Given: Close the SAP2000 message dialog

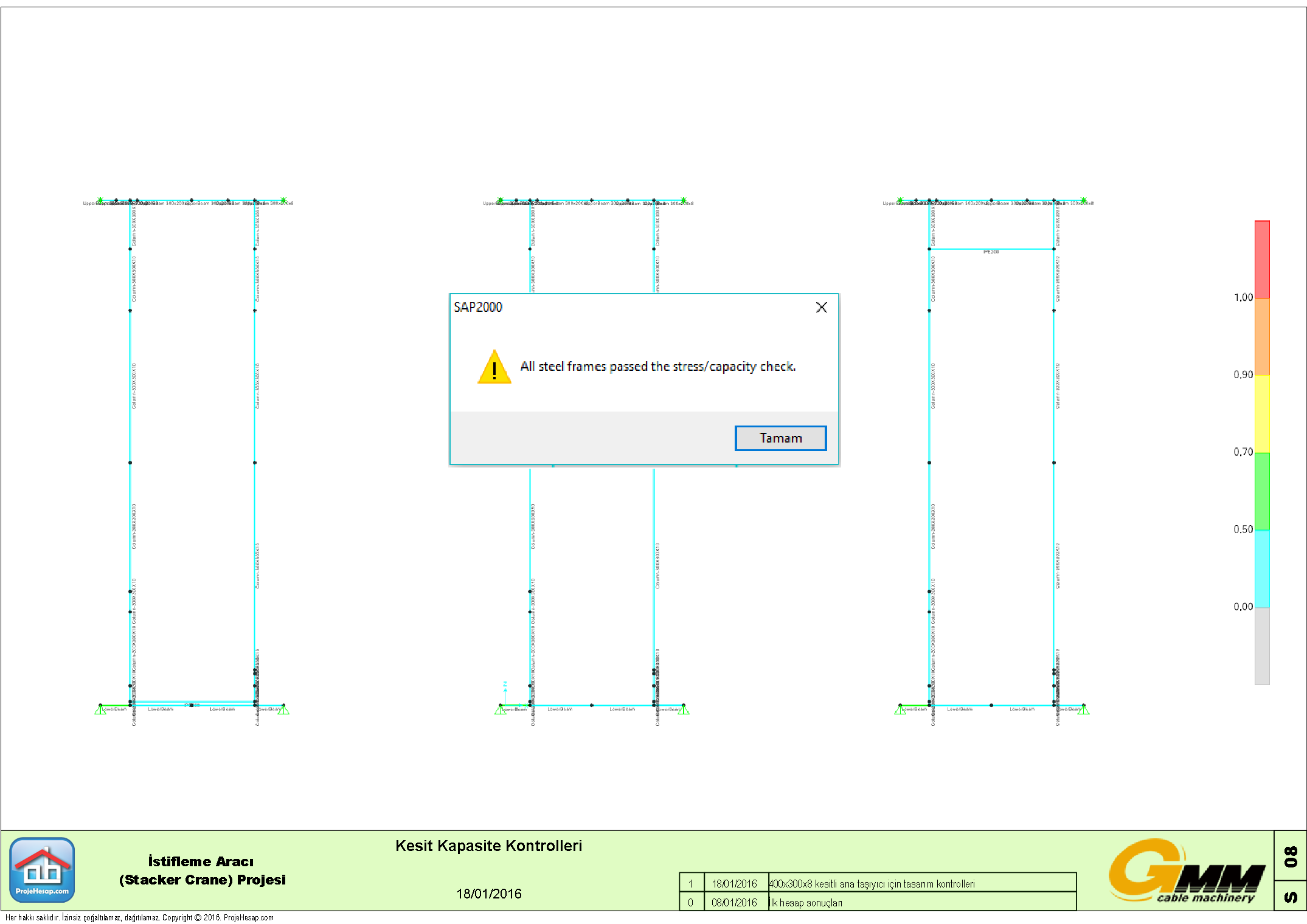Looking at the screenshot, I should point(821,308).
